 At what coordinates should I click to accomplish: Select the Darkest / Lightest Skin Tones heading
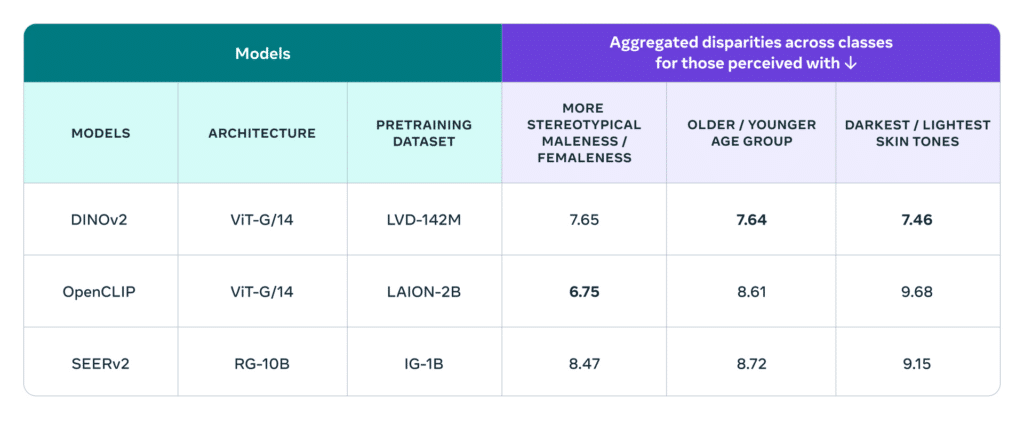tap(917, 133)
